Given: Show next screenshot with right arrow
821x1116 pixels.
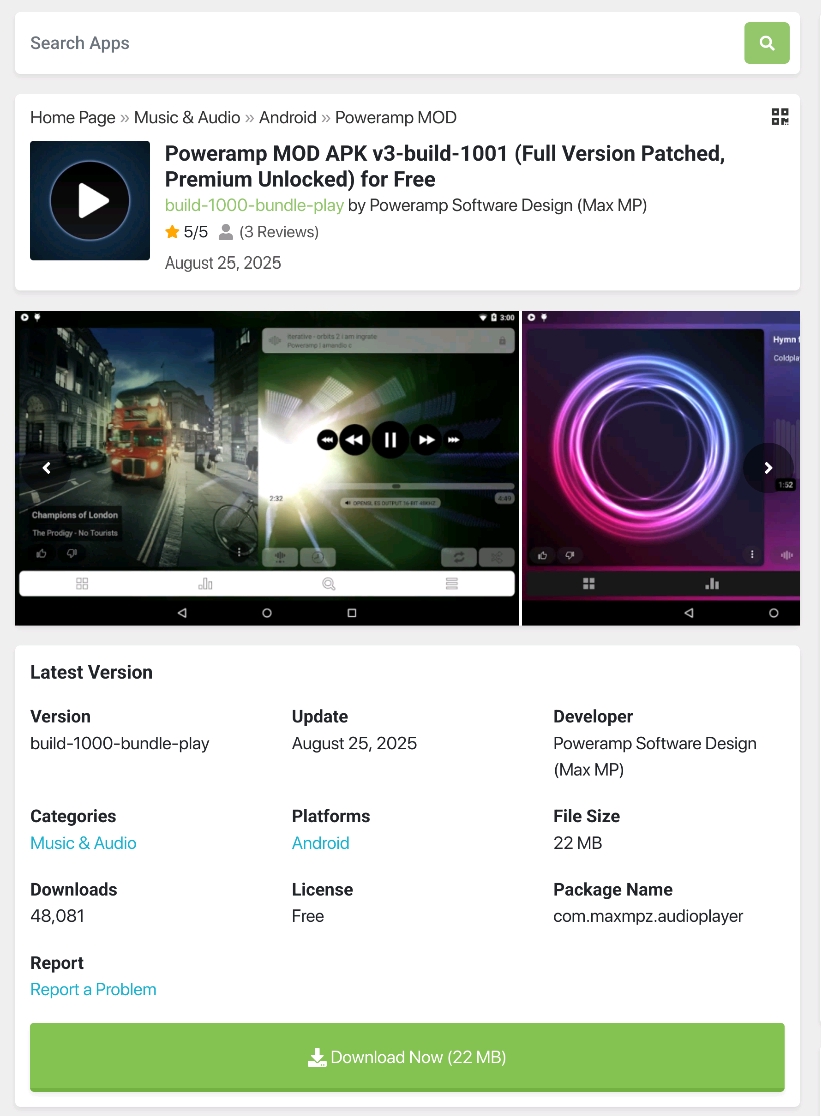Looking at the screenshot, I should [768, 468].
